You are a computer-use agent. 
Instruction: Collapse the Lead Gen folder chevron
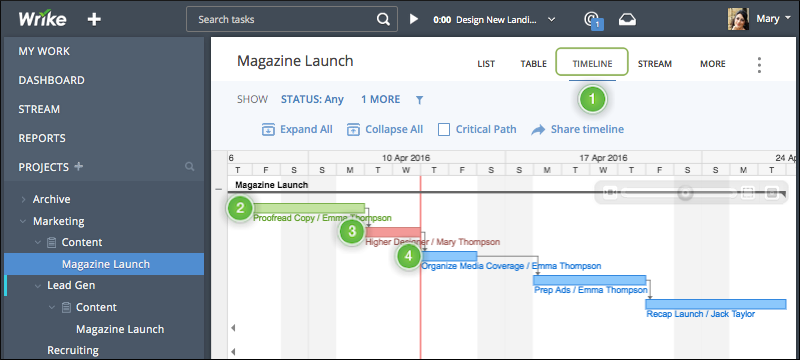tap(37, 286)
